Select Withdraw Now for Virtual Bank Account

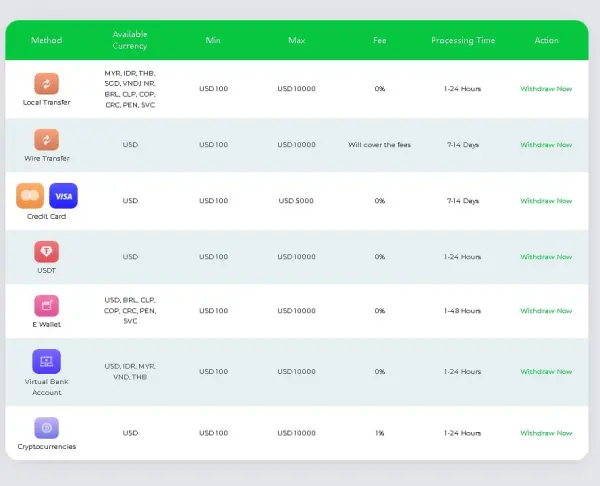[x=546, y=372]
